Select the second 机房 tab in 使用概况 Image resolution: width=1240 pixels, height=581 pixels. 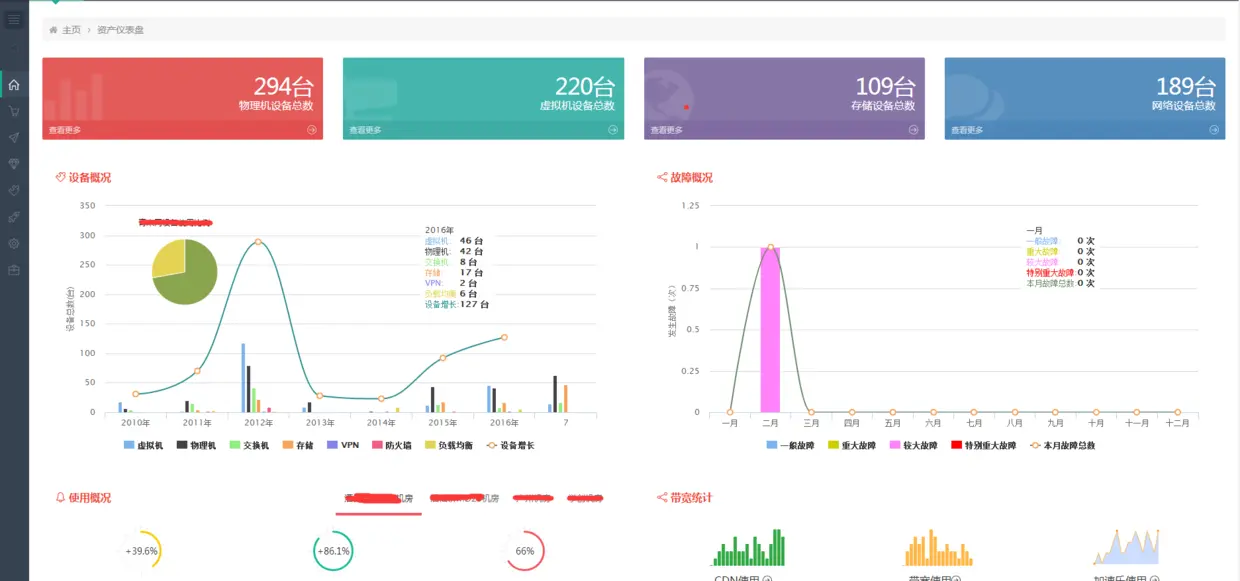point(465,497)
